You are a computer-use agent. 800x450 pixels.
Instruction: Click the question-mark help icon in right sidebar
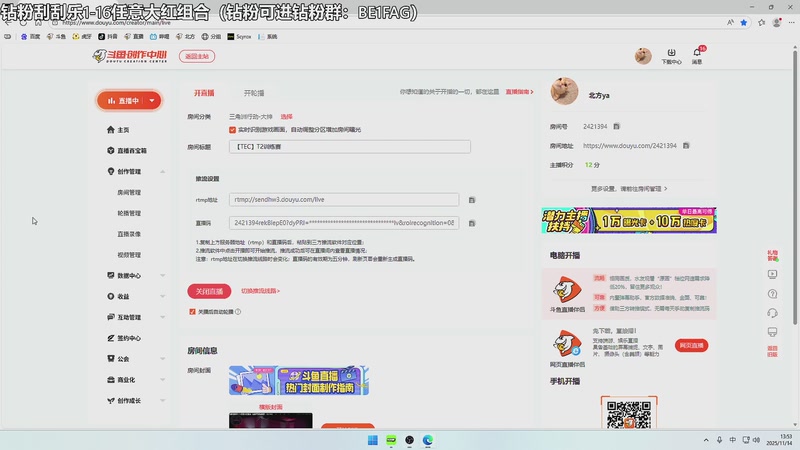pyautogui.click(x=772, y=294)
